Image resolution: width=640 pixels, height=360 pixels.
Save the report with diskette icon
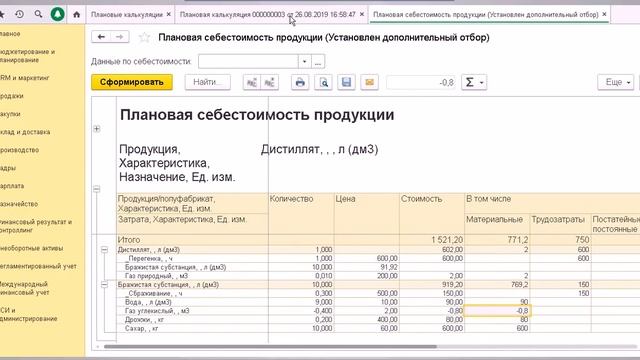point(346,82)
